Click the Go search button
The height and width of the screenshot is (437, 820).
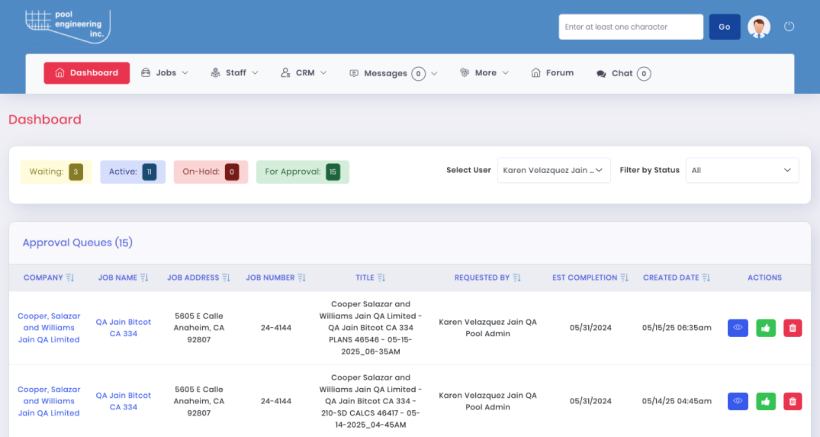724,27
